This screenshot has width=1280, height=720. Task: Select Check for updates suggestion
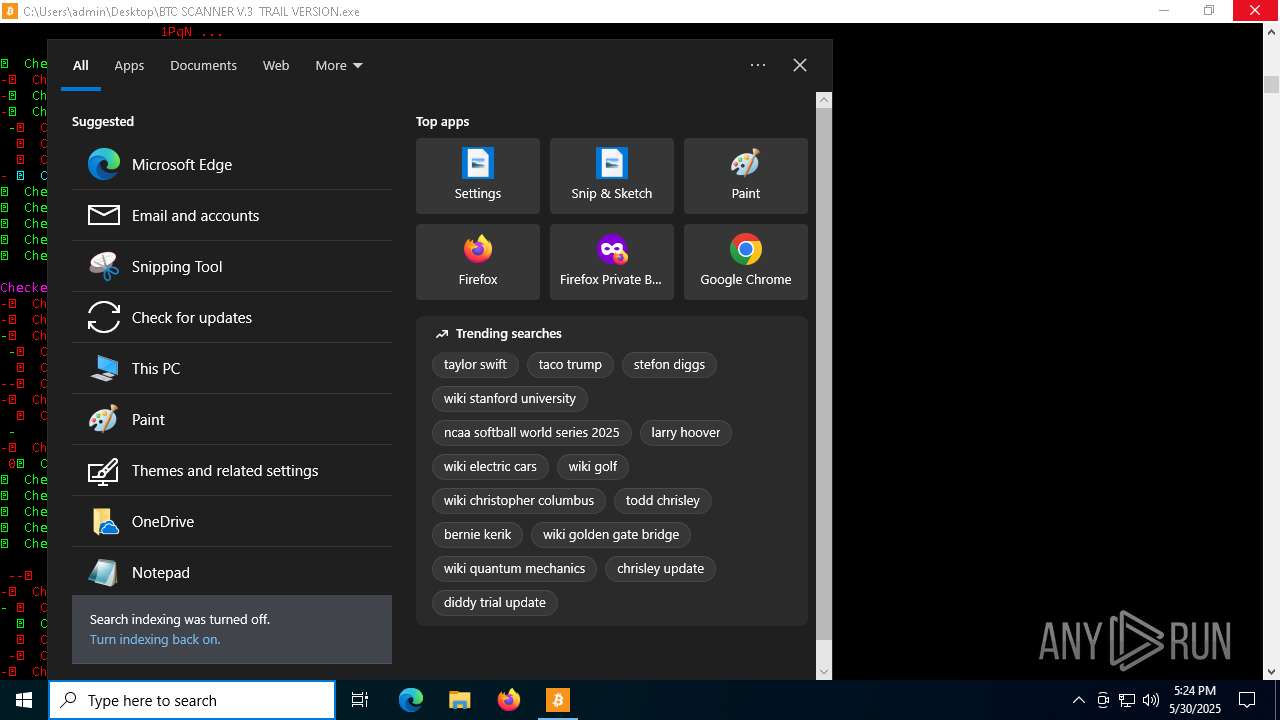[x=232, y=317]
